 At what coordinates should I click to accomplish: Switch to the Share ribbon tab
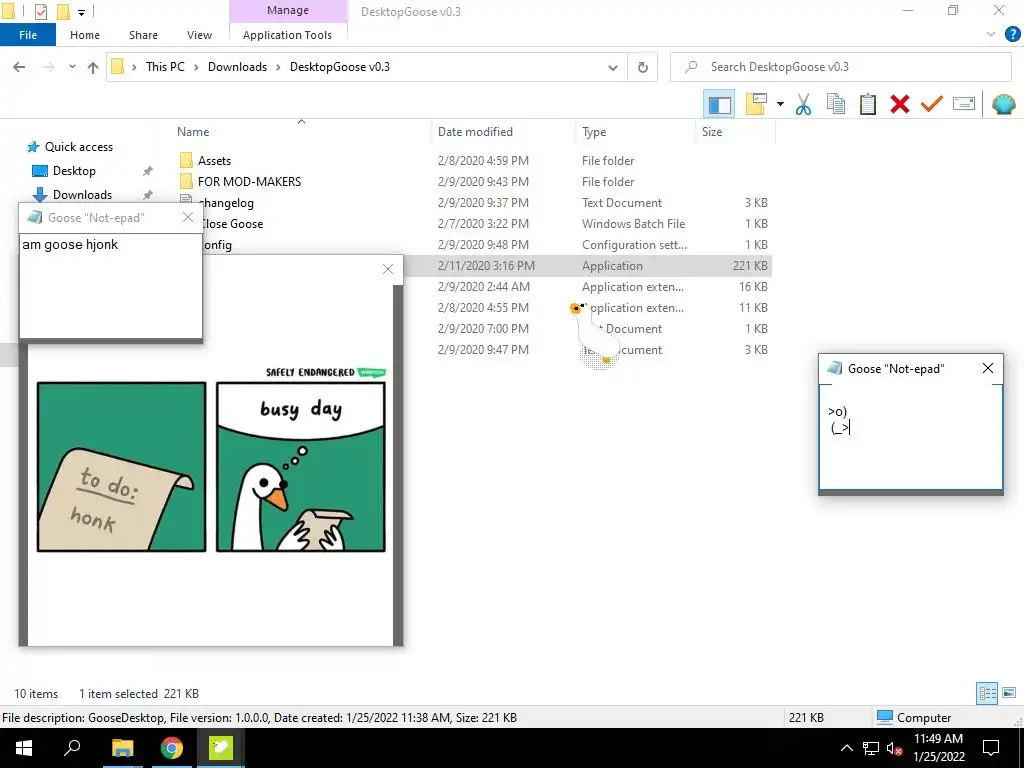coord(143,35)
